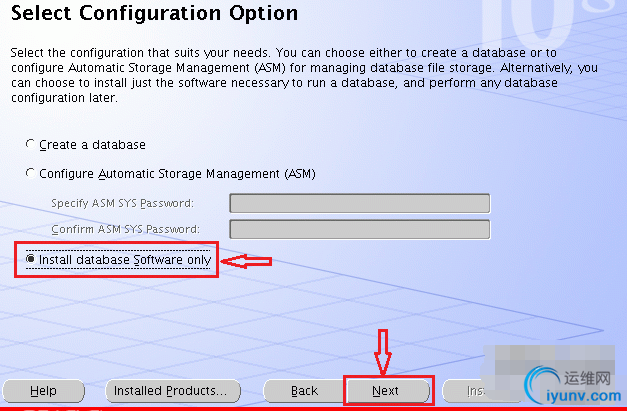
Task: Click Next to continue installation
Action: coord(388,391)
